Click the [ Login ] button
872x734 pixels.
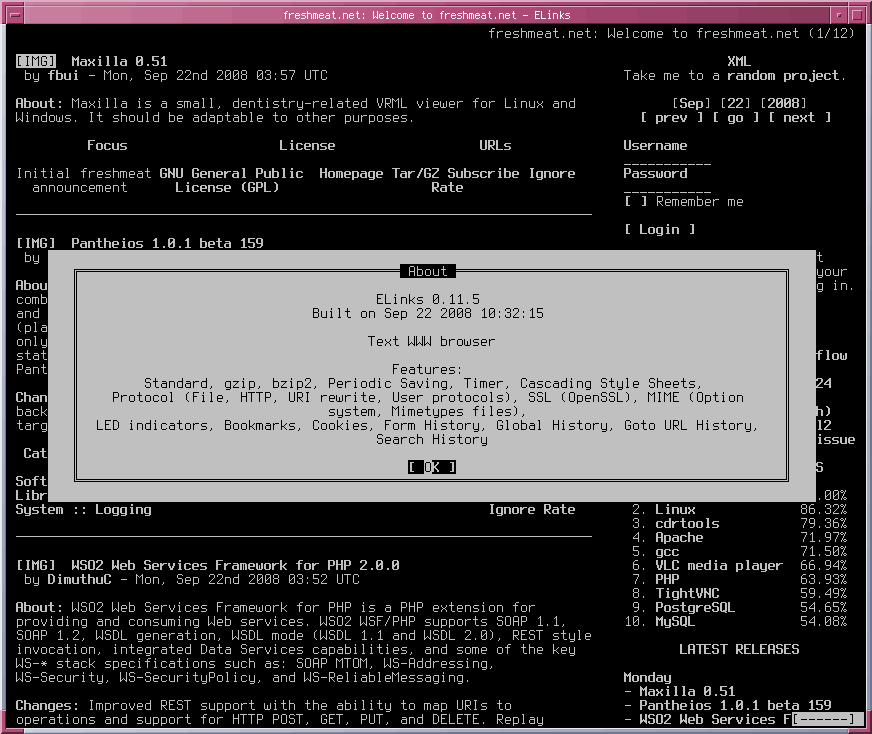point(659,229)
